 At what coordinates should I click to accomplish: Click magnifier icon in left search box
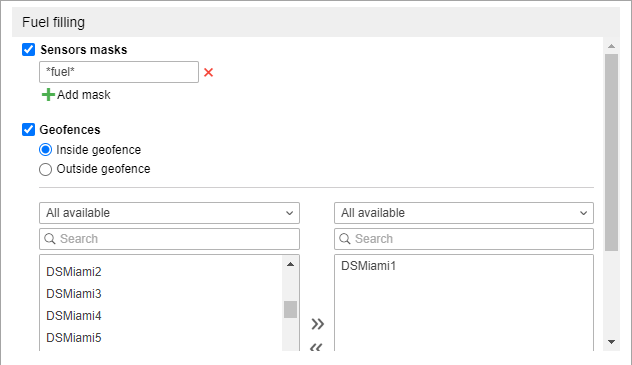pyautogui.click(x=50, y=239)
